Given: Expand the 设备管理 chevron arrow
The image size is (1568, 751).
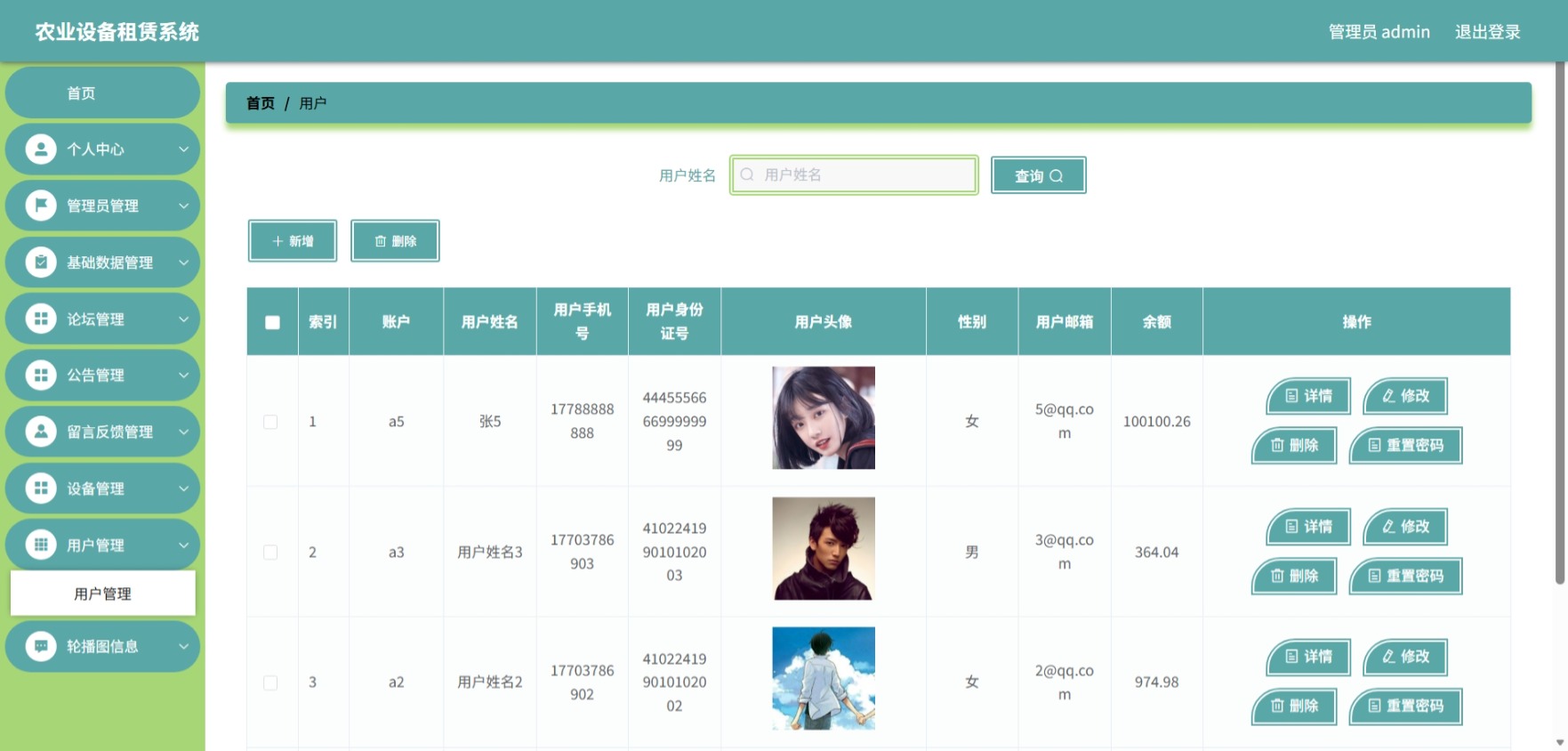Looking at the screenshot, I should [x=183, y=489].
